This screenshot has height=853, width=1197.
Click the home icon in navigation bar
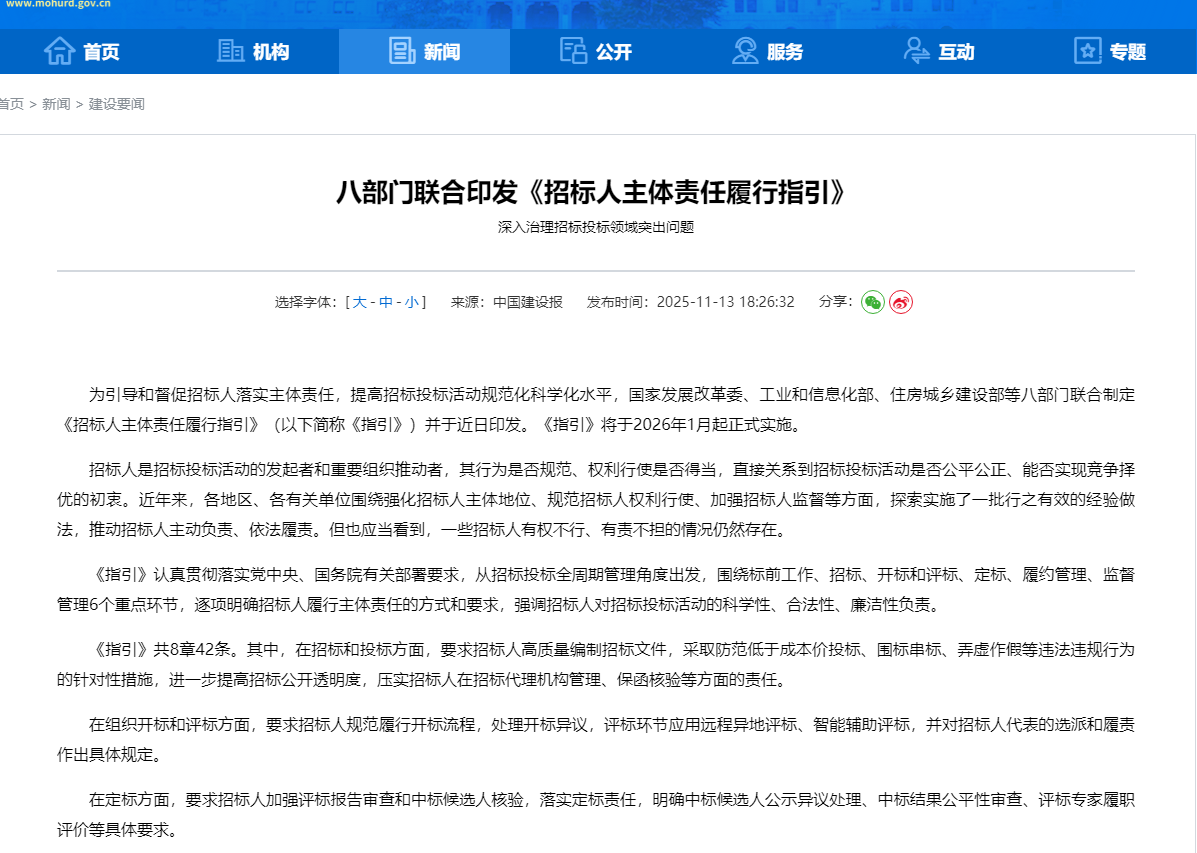pyautogui.click(x=60, y=51)
